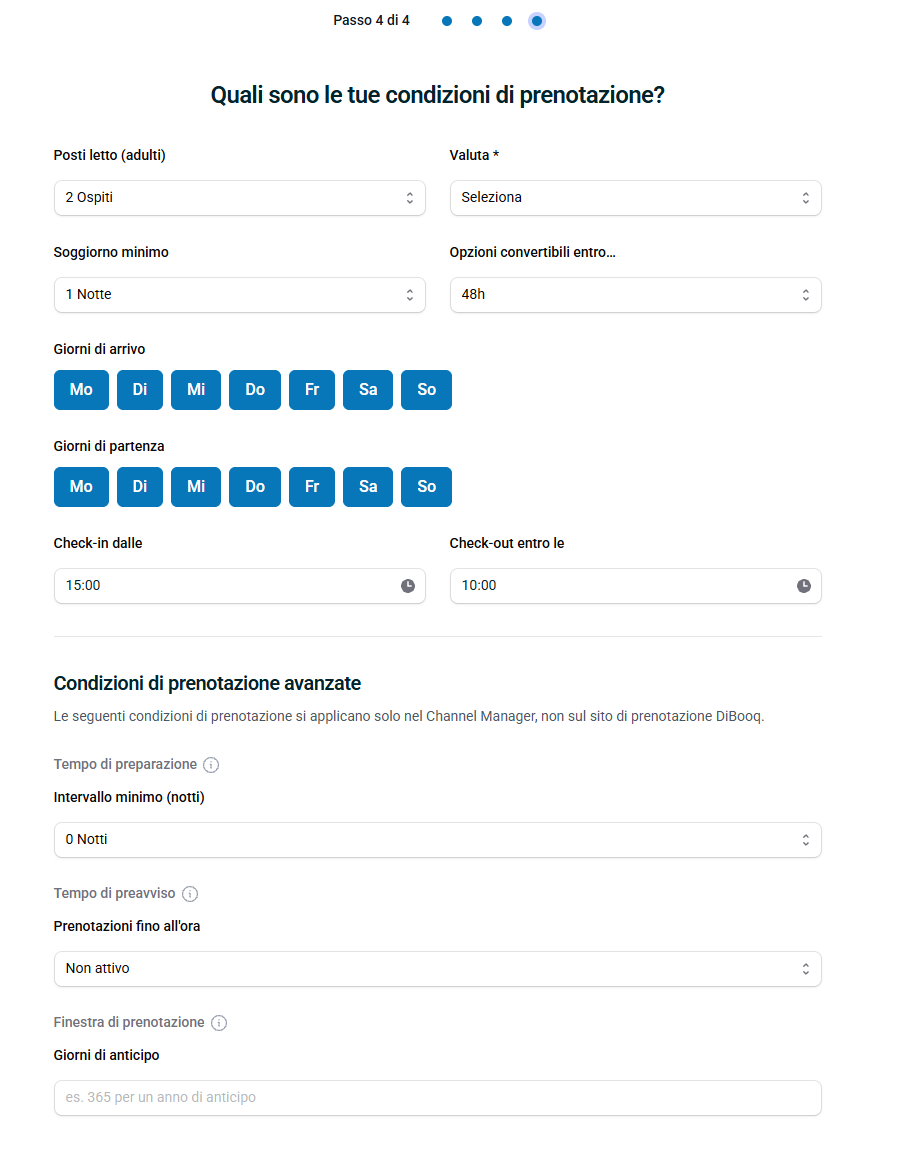
Task: Click the info icon beside Tempo di preparazione
Action: pyautogui.click(x=211, y=765)
